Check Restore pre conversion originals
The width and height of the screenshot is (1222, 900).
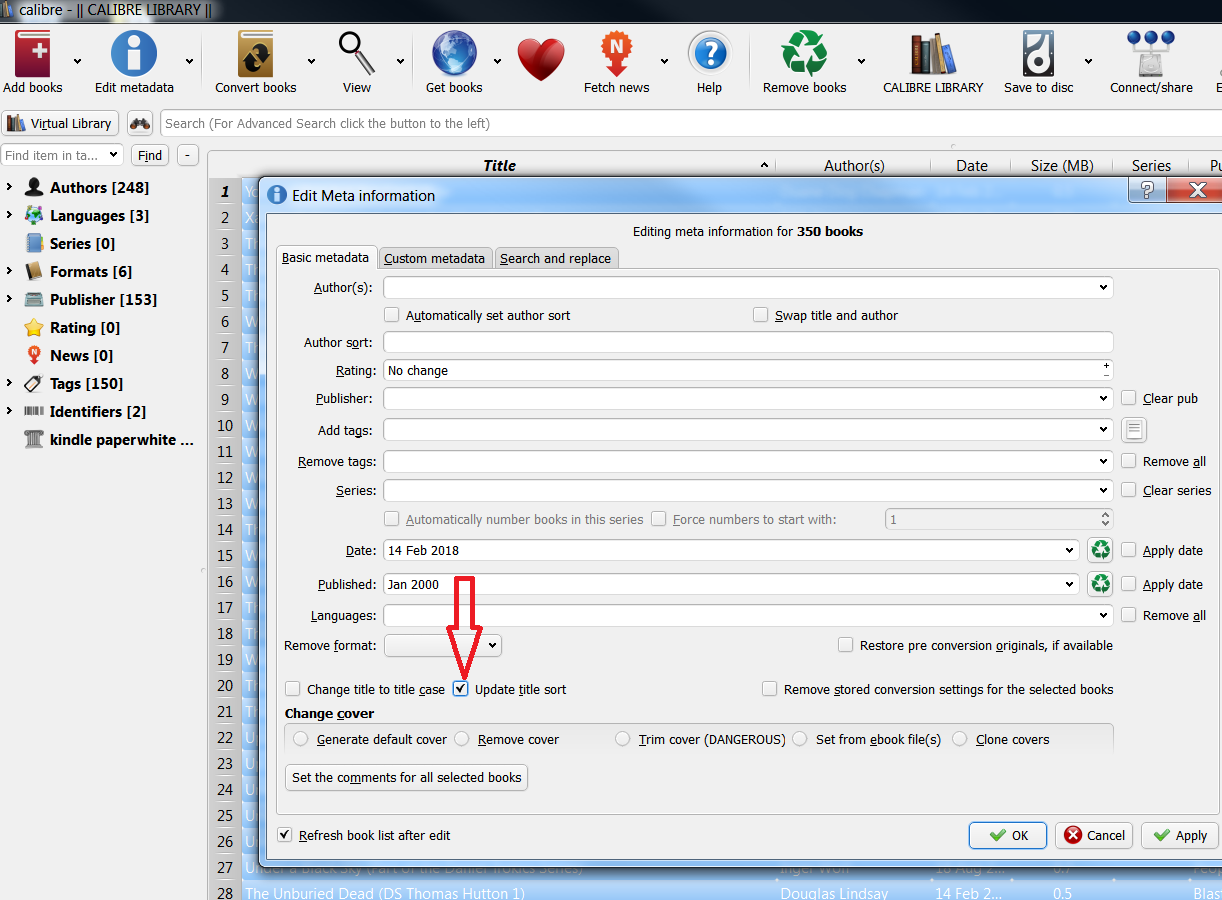point(846,645)
